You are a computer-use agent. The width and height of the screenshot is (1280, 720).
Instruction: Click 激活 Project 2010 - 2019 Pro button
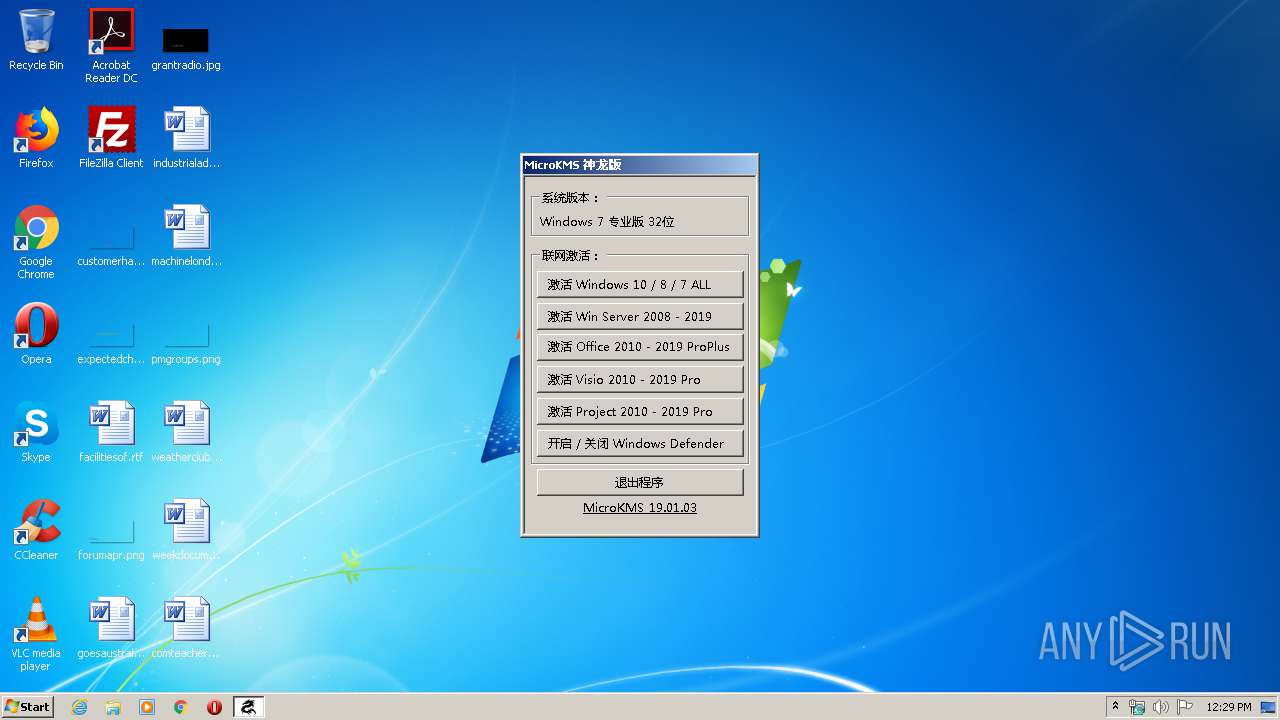click(640, 411)
